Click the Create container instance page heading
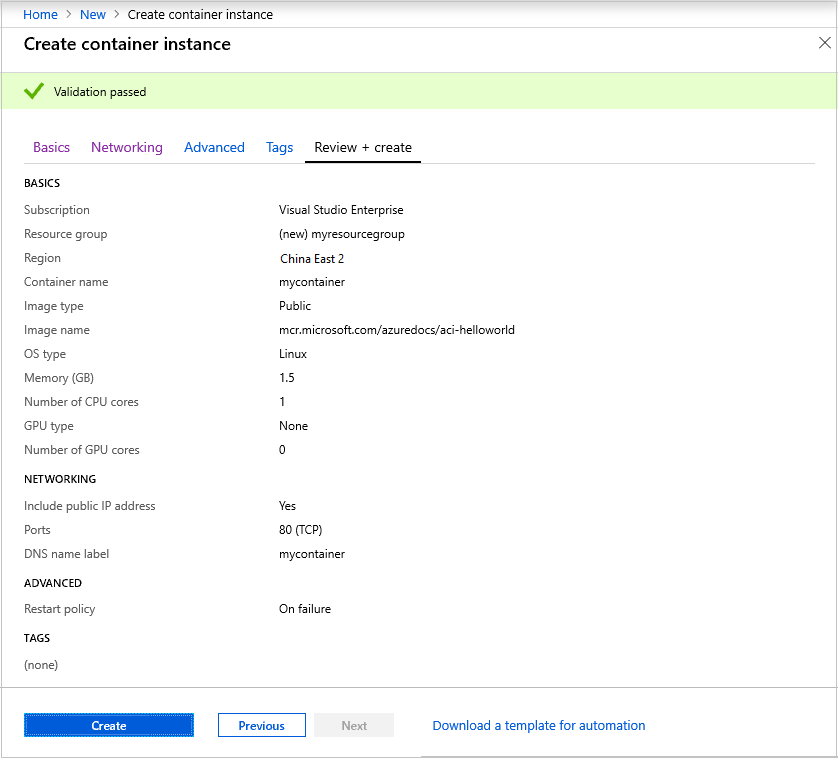 127,44
